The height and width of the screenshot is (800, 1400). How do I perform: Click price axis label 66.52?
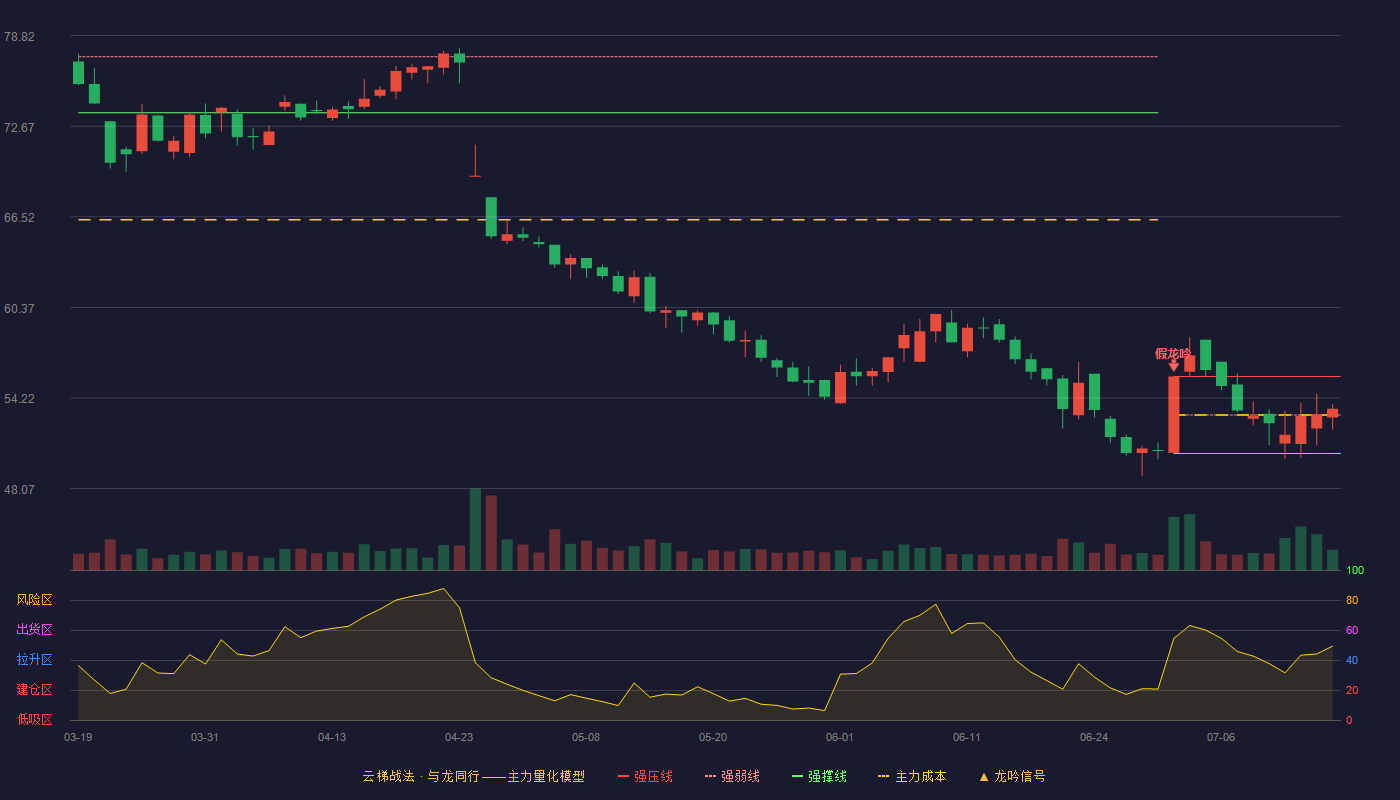coord(19,217)
